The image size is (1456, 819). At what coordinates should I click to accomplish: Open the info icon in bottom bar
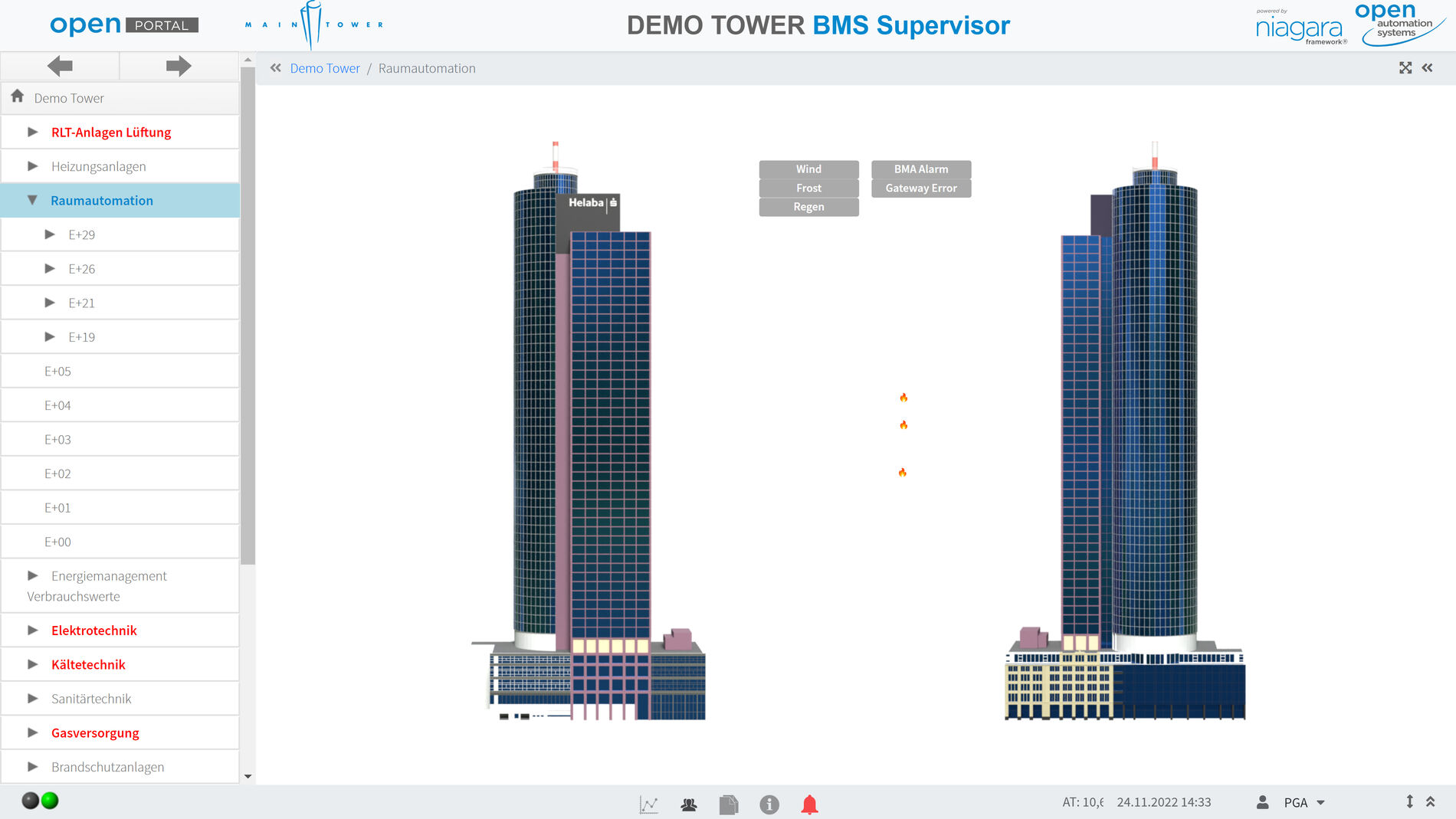coord(769,804)
